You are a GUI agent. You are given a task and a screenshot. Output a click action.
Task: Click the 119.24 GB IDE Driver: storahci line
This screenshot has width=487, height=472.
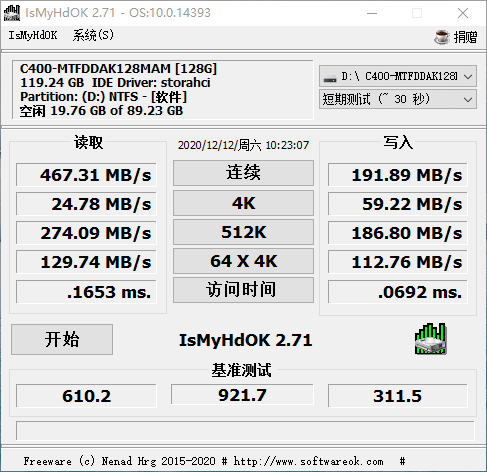[x=115, y=83]
